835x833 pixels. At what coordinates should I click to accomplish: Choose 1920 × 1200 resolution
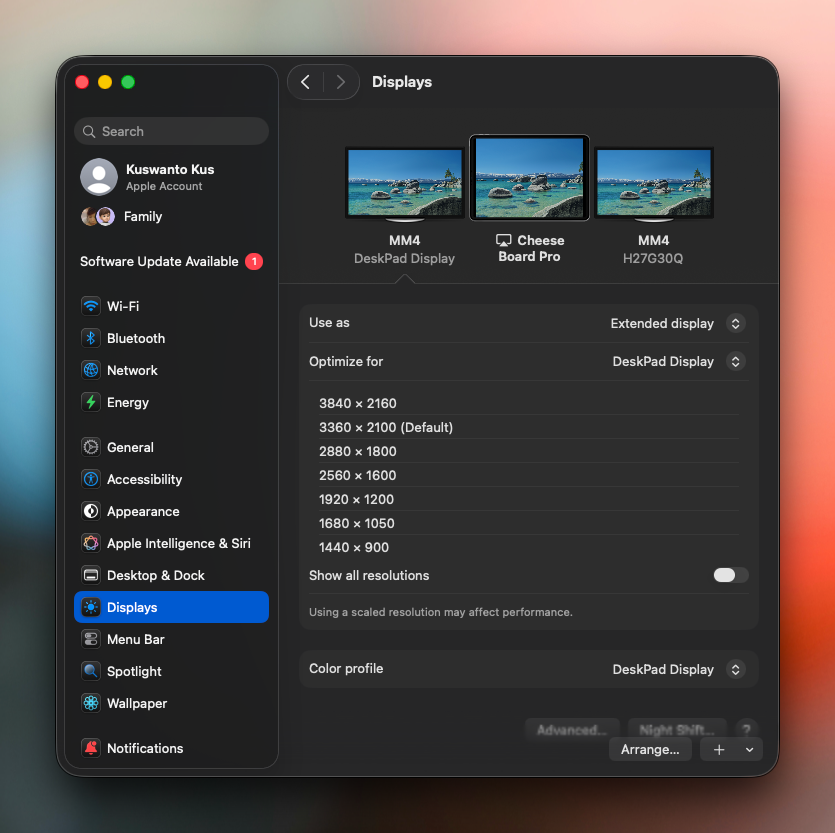529,499
